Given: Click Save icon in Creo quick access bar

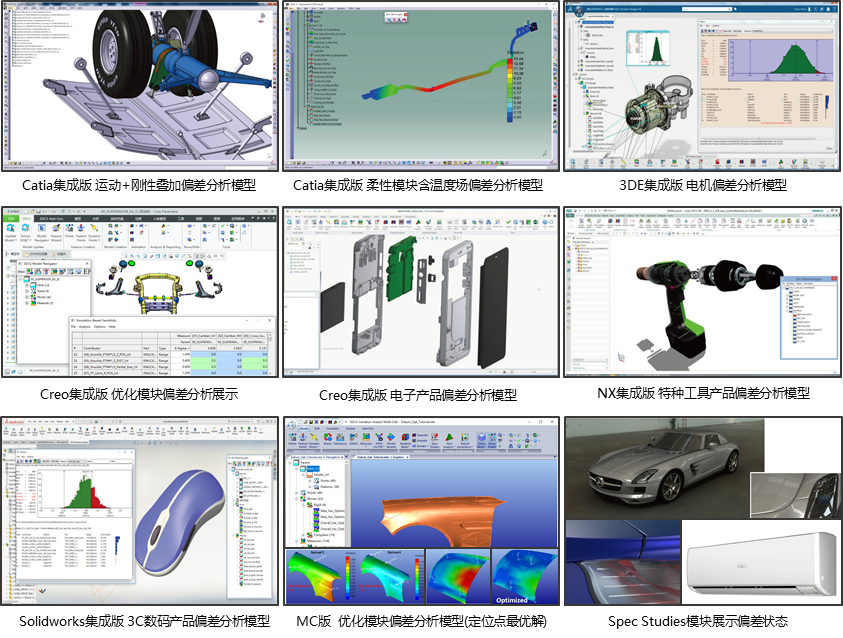Looking at the screenshot, I should click(39, 211).
